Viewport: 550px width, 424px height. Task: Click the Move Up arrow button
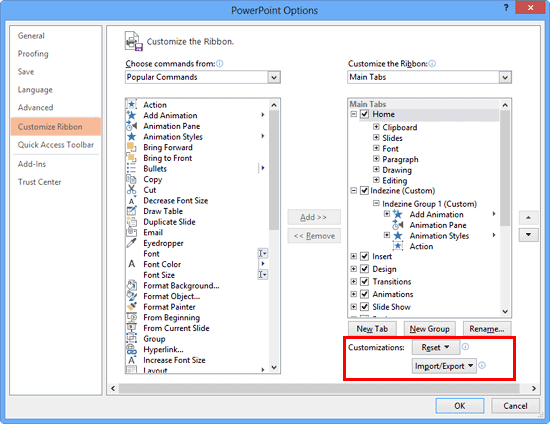[528, 218]
